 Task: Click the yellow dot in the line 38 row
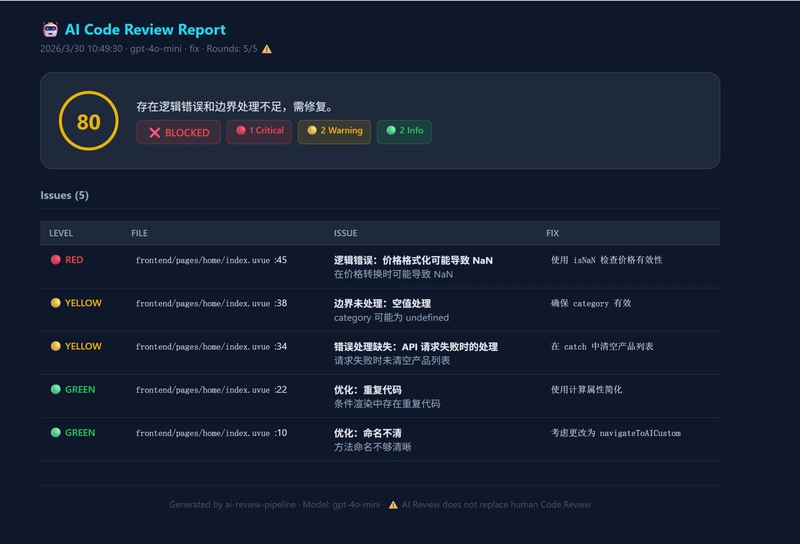(56, 303)
